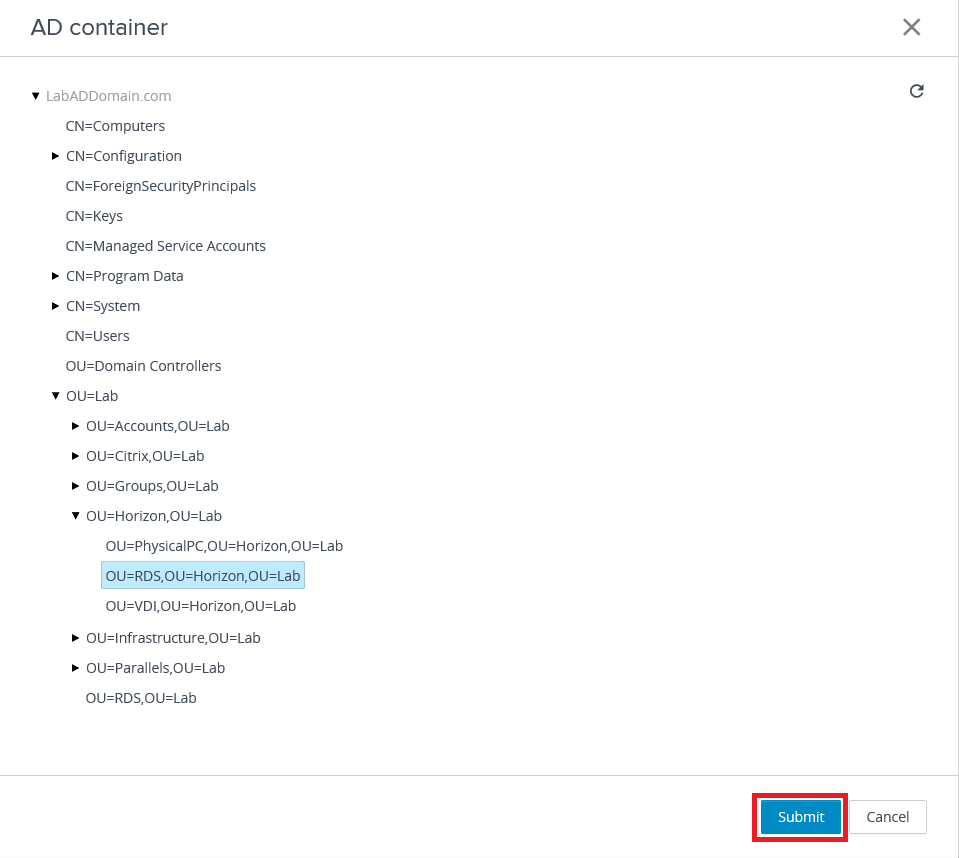
Task: Click the refresh icon for the AD tree
Action: (916, 92)
